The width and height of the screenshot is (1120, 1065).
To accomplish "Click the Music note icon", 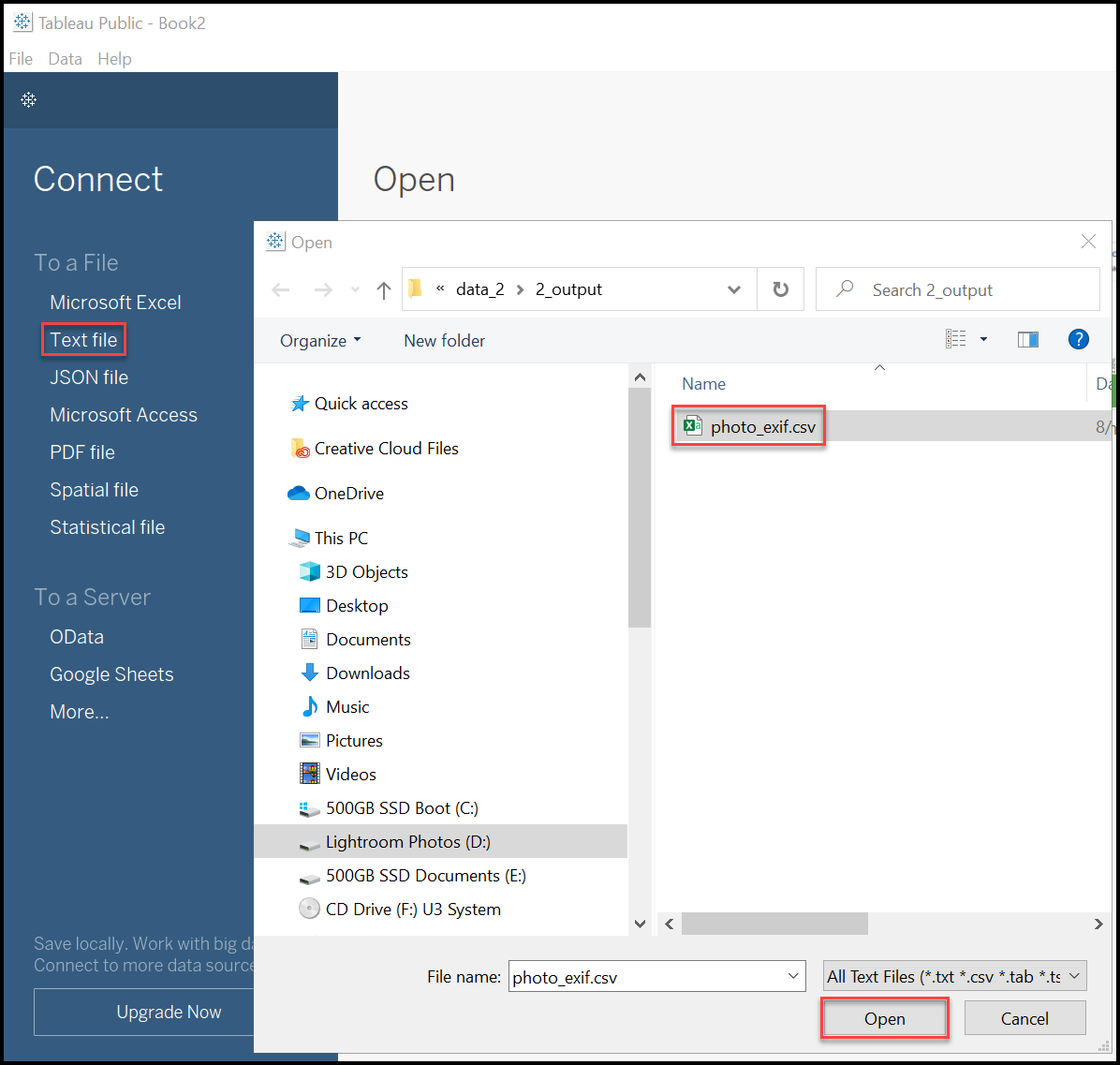I will click(x=309, y=706).
